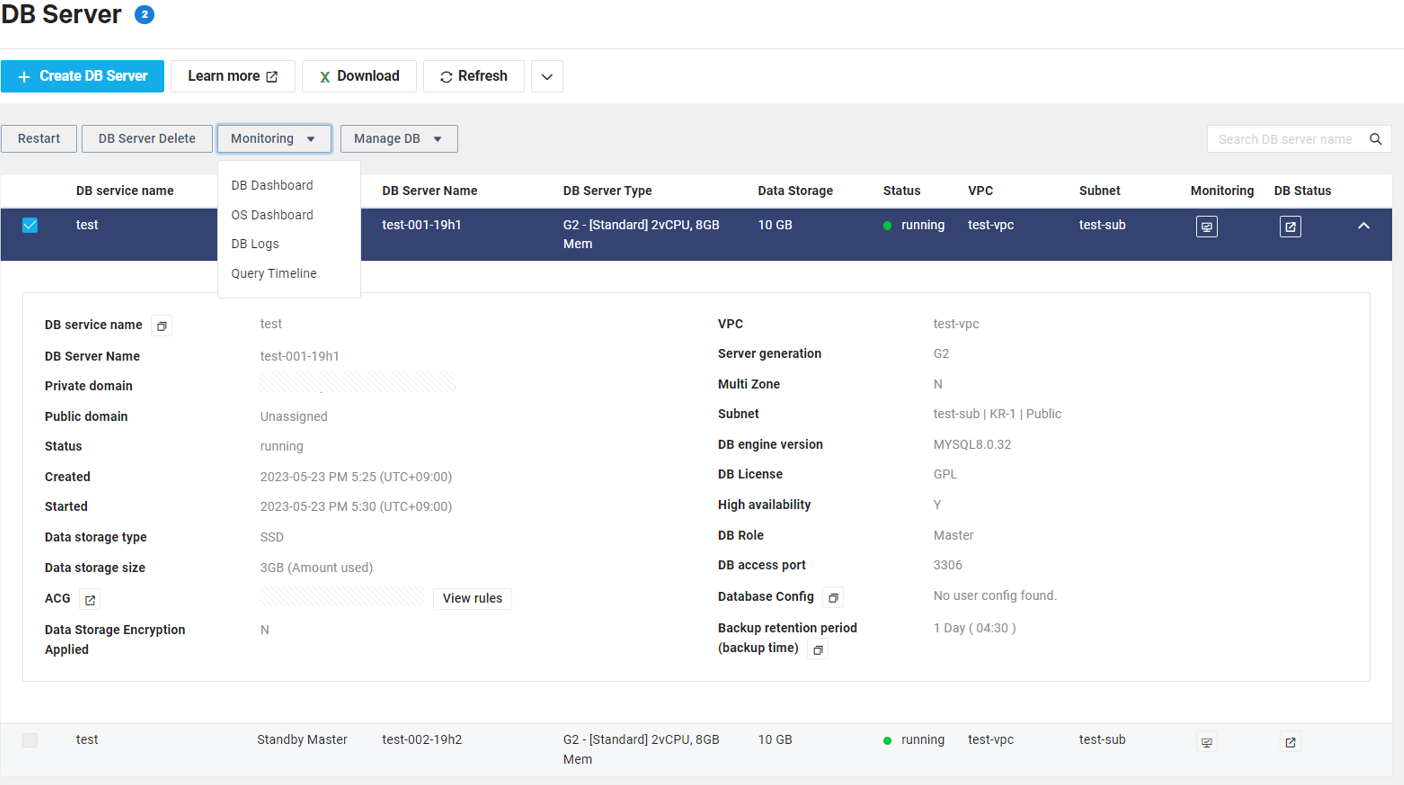
Task: Click the Data Storage column header
Action: pyautogui.click(x=795, y=191)
